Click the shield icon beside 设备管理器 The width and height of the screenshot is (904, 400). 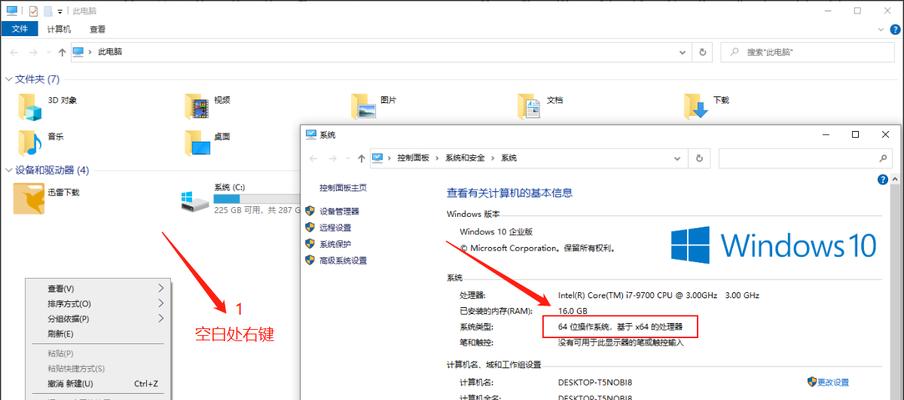pos(310,211)
